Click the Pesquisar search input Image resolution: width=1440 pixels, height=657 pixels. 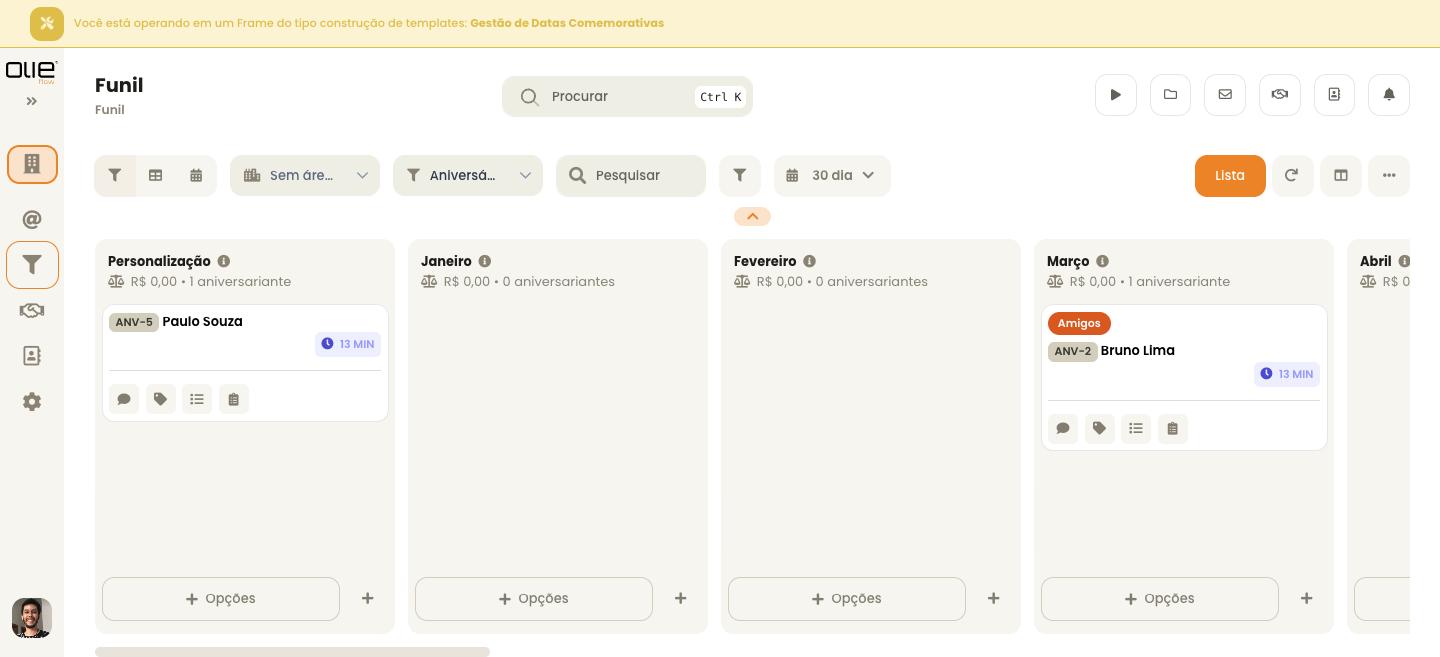click(631, 175)
